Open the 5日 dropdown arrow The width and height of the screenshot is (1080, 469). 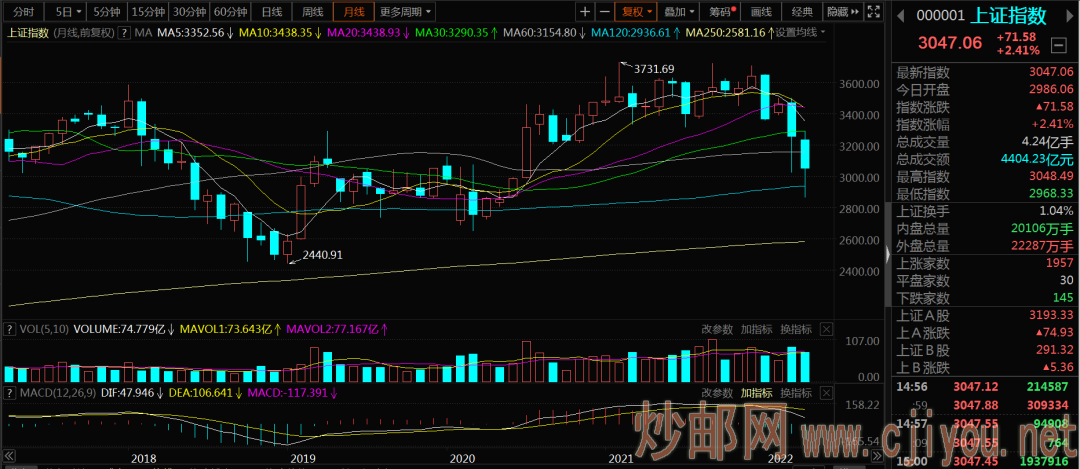(79, 12)
